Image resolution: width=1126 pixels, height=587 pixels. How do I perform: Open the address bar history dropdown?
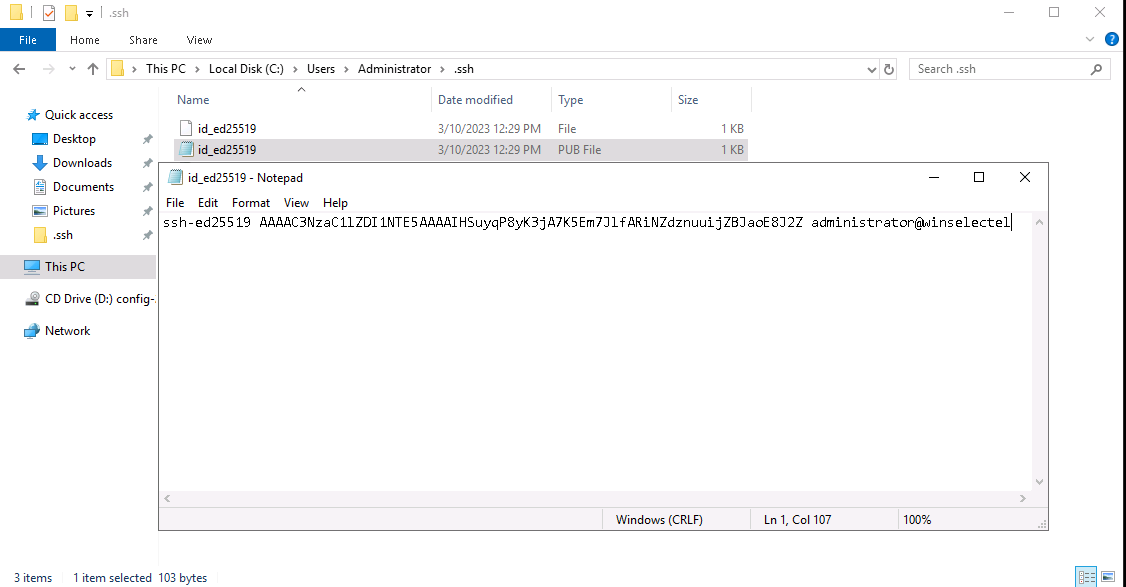[871, 69]
